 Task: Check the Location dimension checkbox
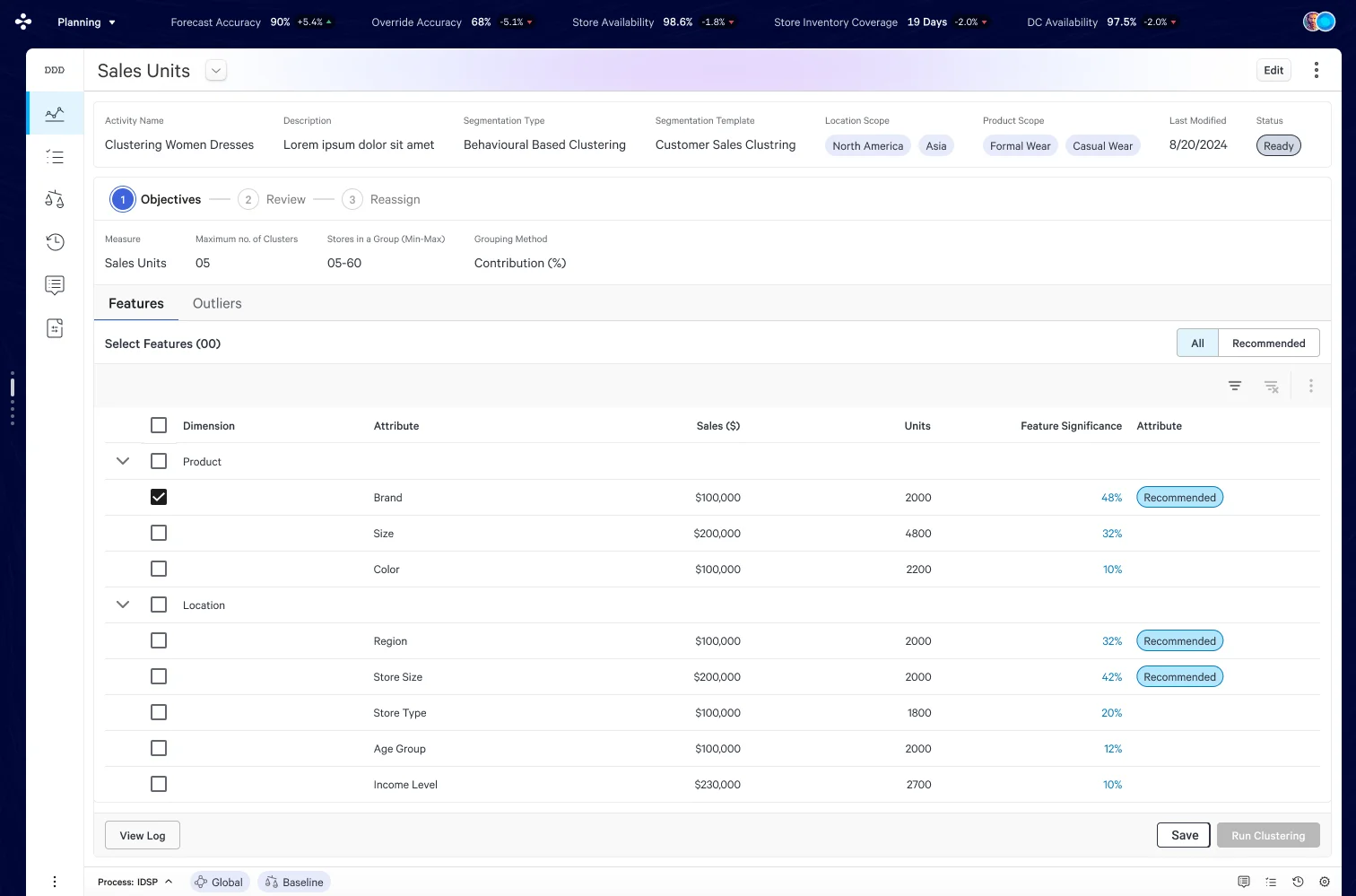point(159,605)
